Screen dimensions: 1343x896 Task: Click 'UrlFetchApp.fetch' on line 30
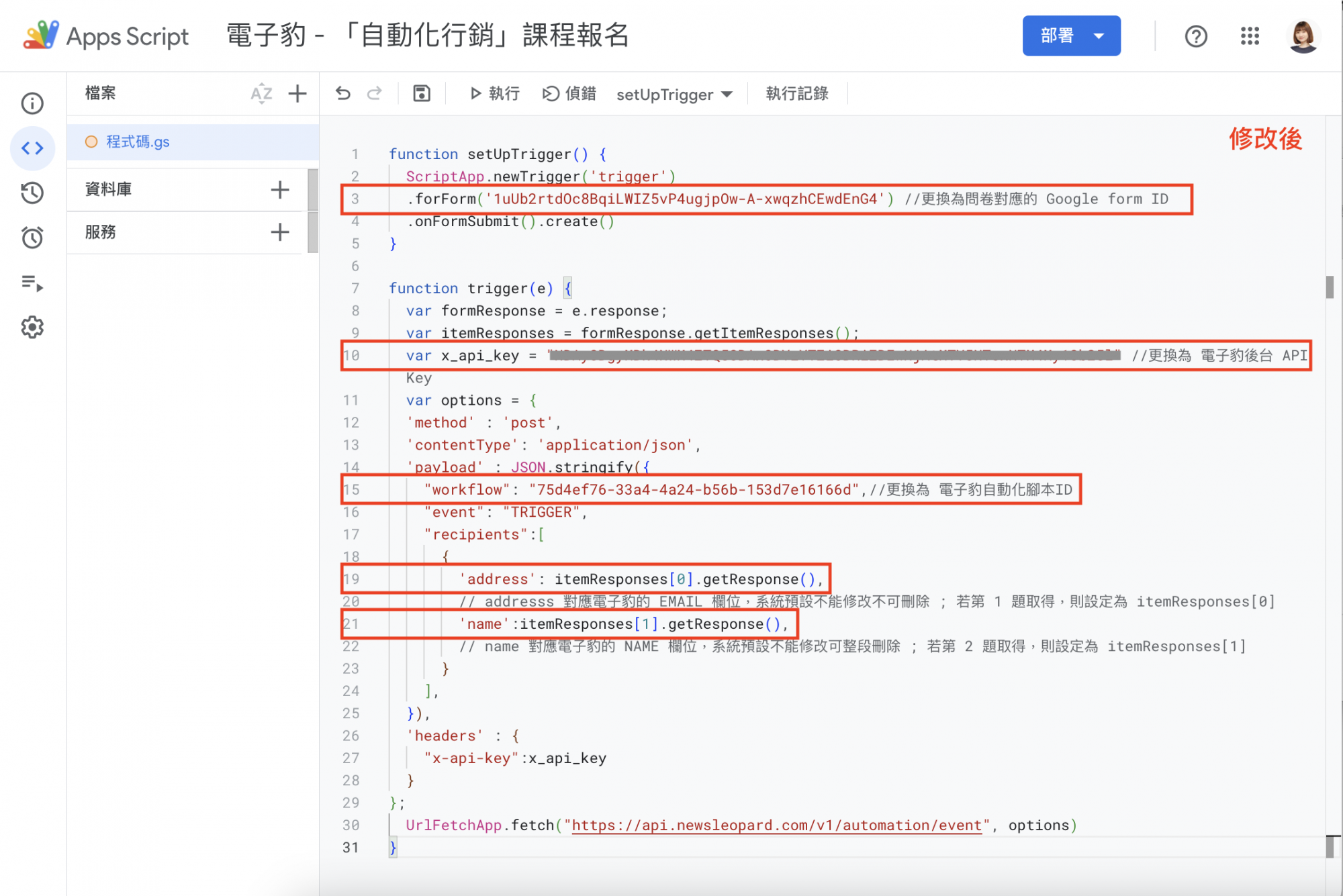[x=480, y=825]
